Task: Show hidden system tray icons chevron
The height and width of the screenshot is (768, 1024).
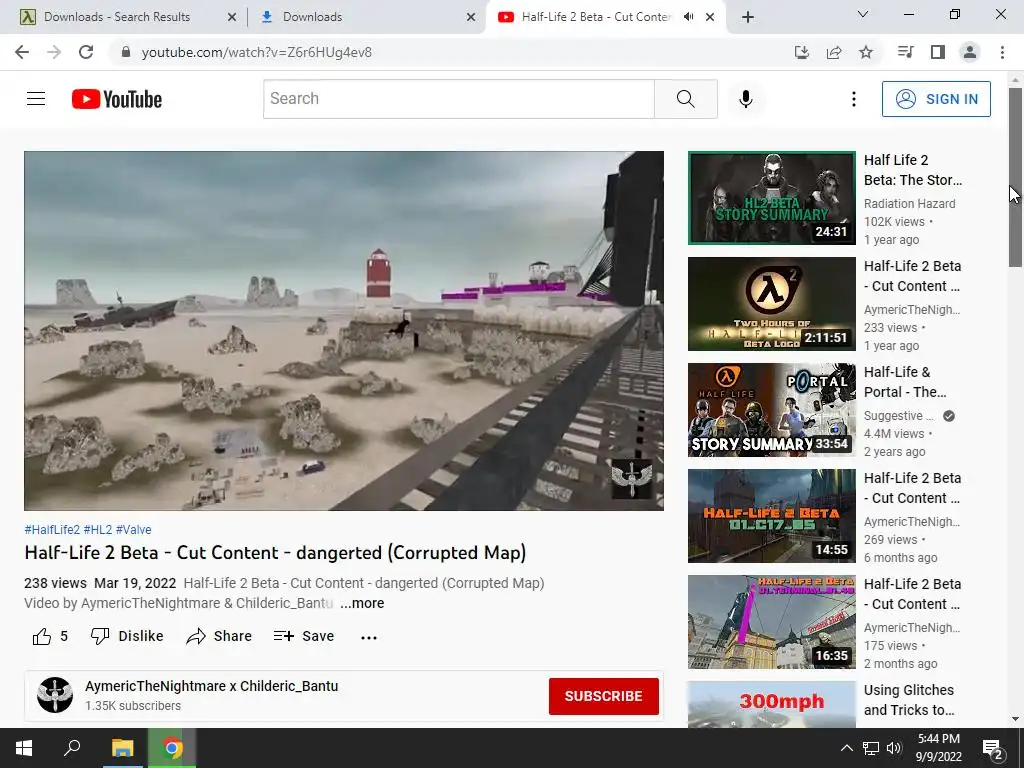Action: [846, 748]
